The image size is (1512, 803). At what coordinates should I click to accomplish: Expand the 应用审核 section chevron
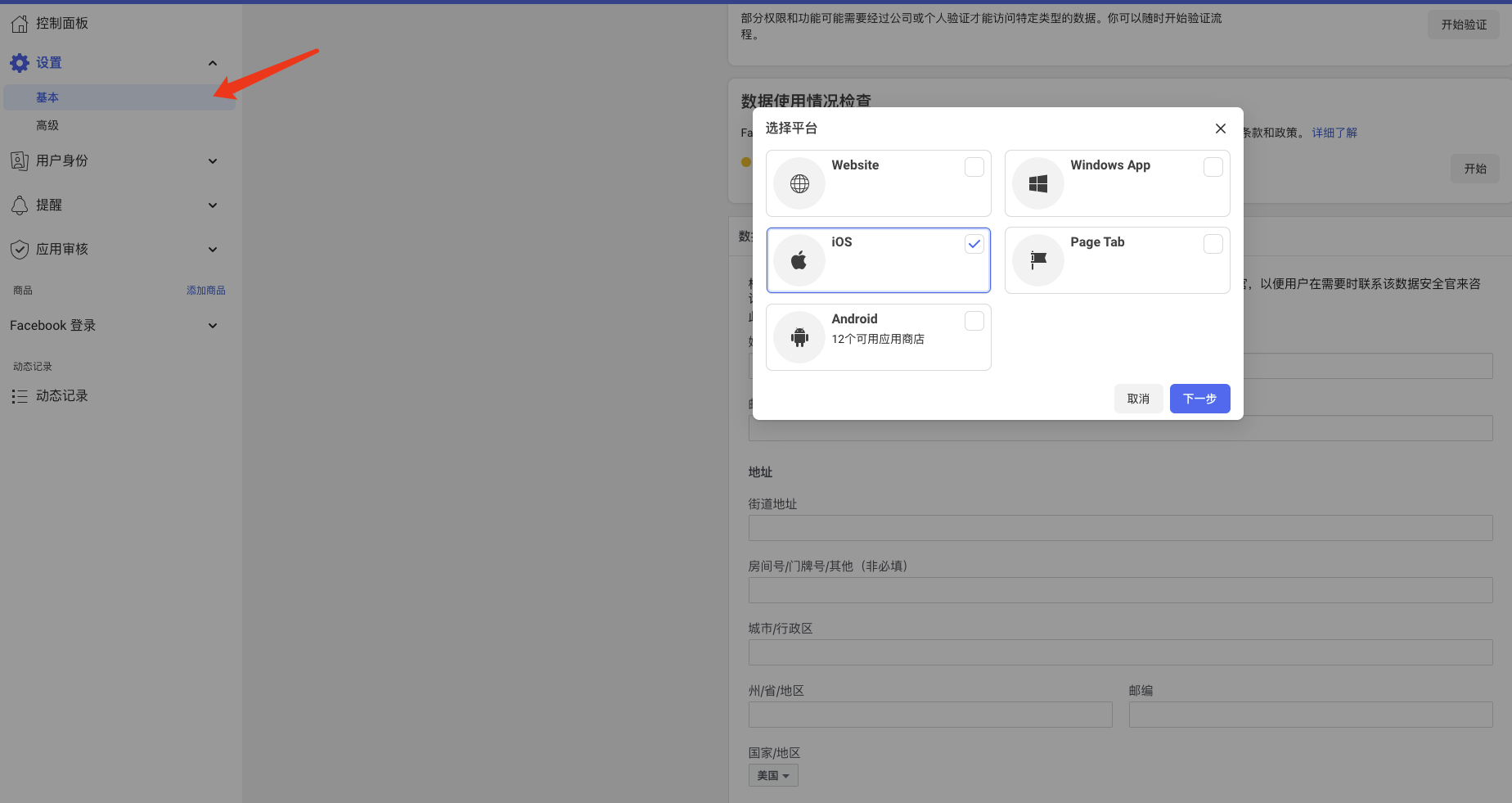pyautogui.click(x=213, y=250)
